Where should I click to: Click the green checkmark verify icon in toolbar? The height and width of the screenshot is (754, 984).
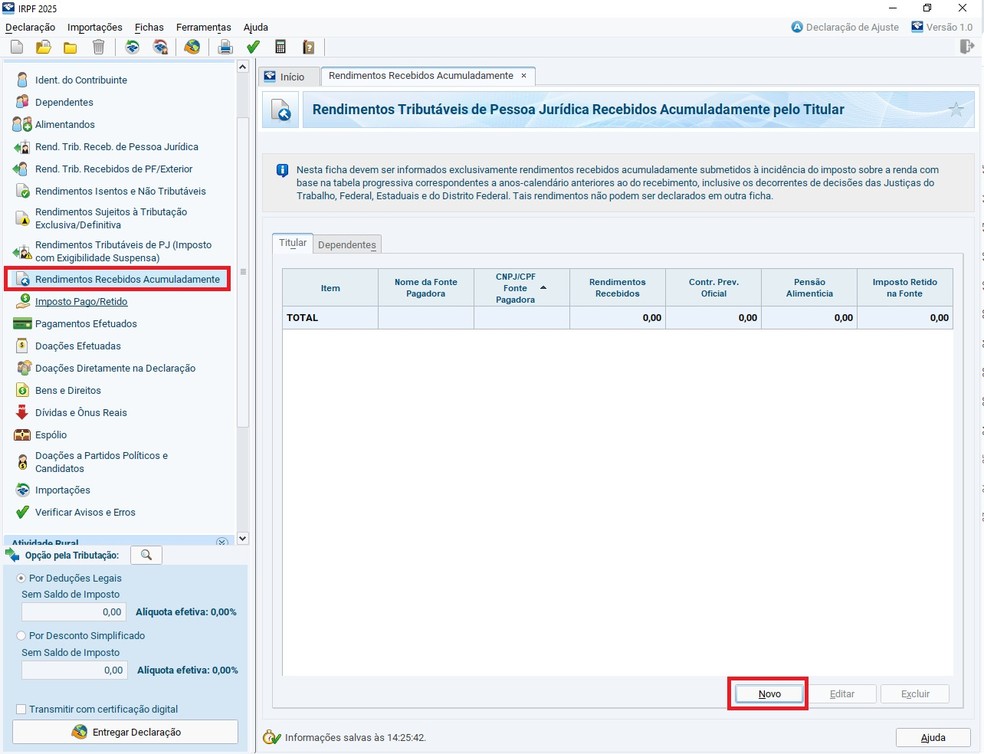tap(253, 47)
